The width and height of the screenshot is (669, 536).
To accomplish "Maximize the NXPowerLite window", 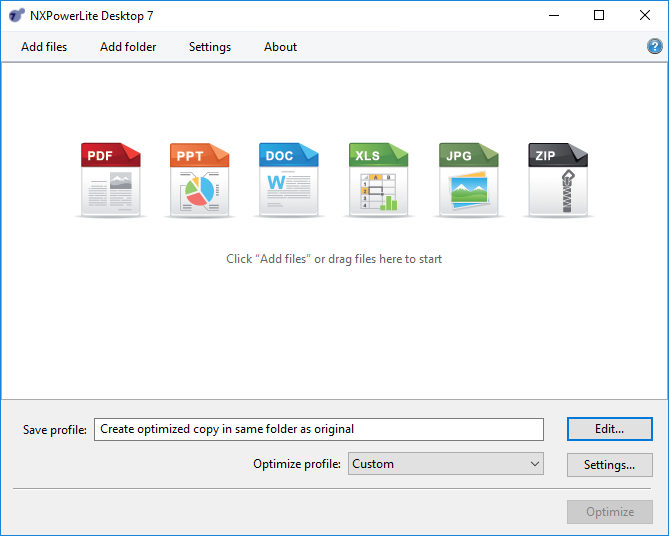I will click(599, 15).
